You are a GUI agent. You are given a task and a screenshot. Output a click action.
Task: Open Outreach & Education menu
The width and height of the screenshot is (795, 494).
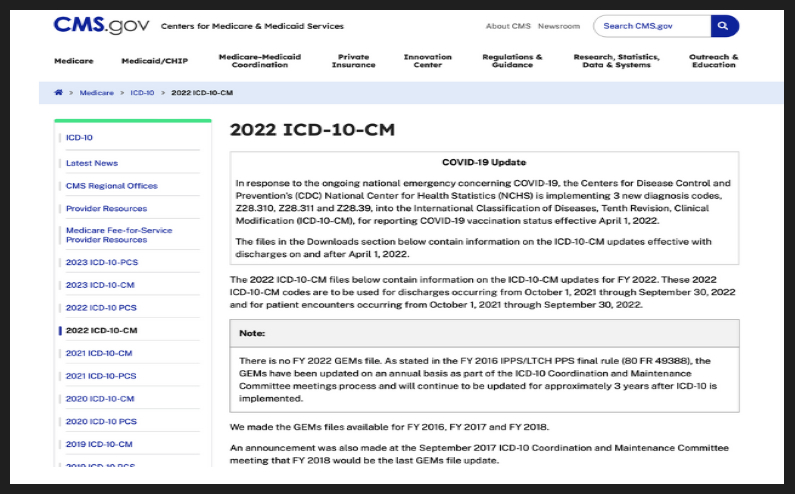[713, 61]
